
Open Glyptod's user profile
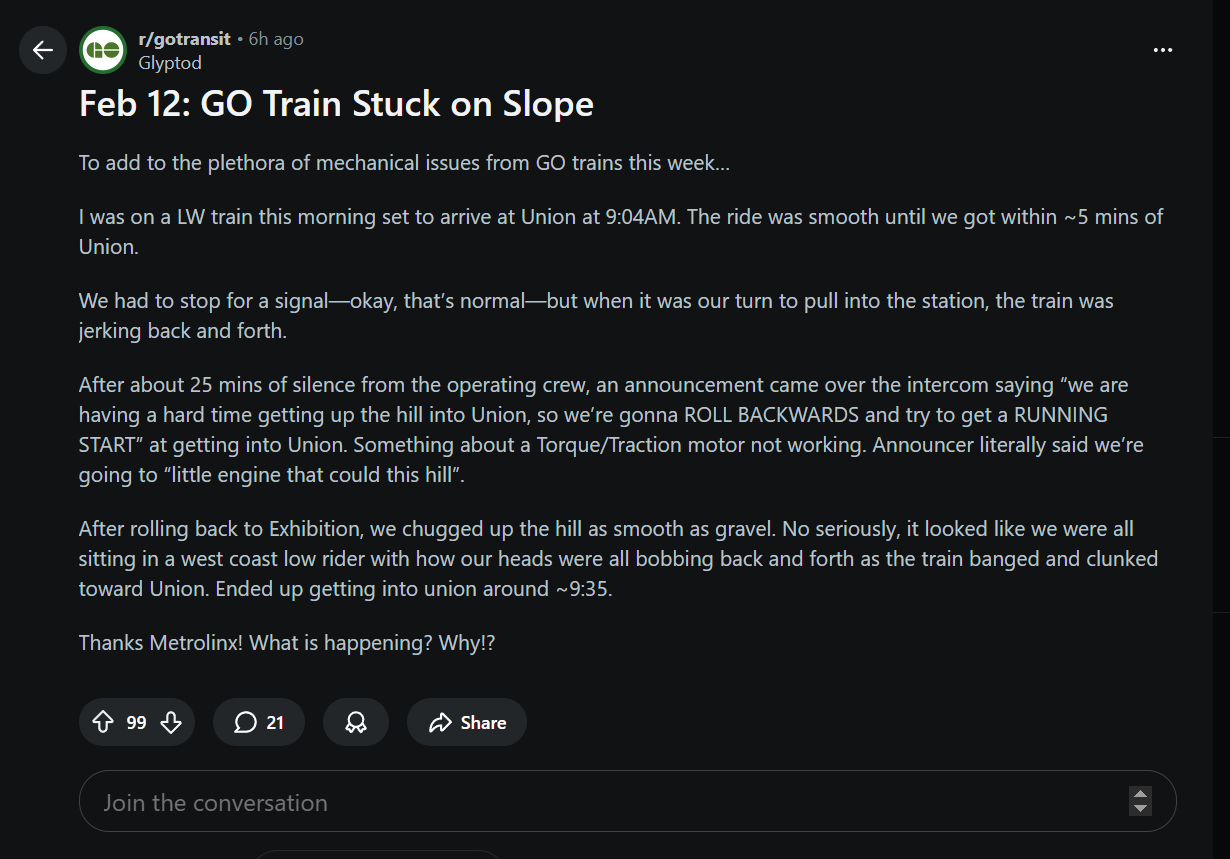pos(170,63)
